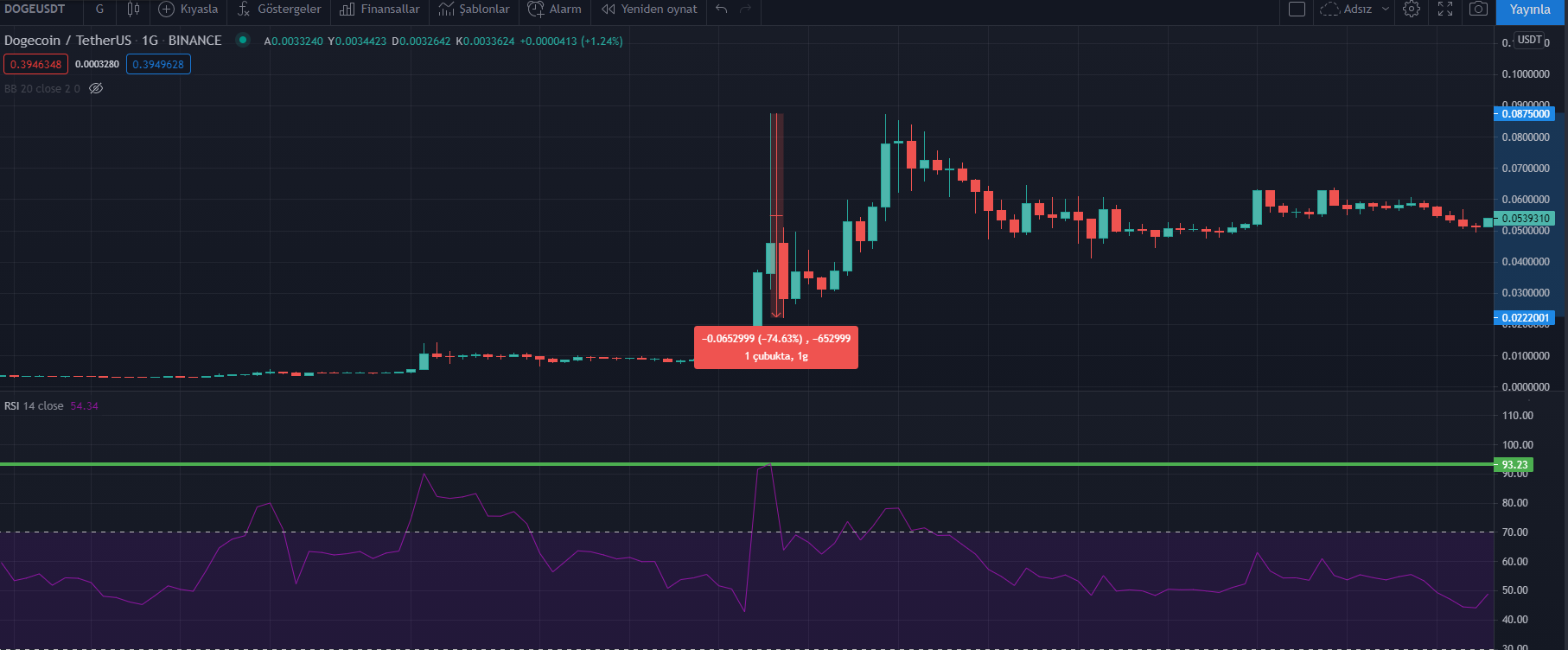
Task: Select the RSI 14 close legend
Action: pyautogui.click(x=34, y=406)
